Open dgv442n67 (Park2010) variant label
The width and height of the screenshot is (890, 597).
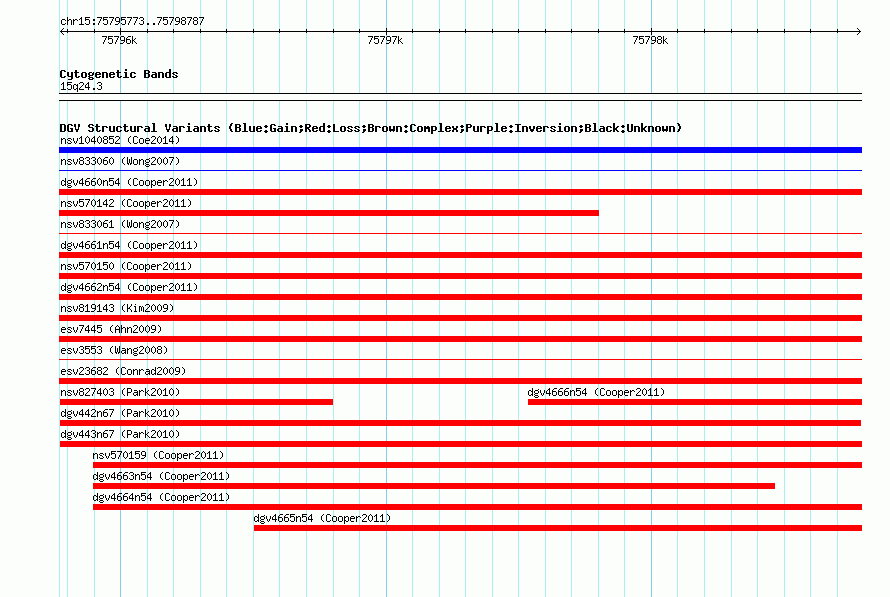coord(120,413)
